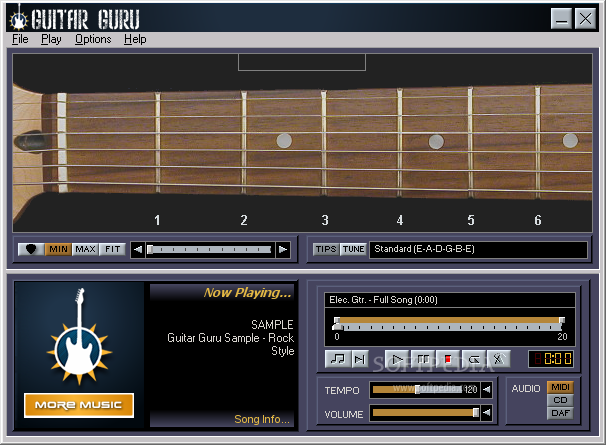Click the fretboard position slider
This screenshot has height=445, width=606.
(x=209, y=249)
